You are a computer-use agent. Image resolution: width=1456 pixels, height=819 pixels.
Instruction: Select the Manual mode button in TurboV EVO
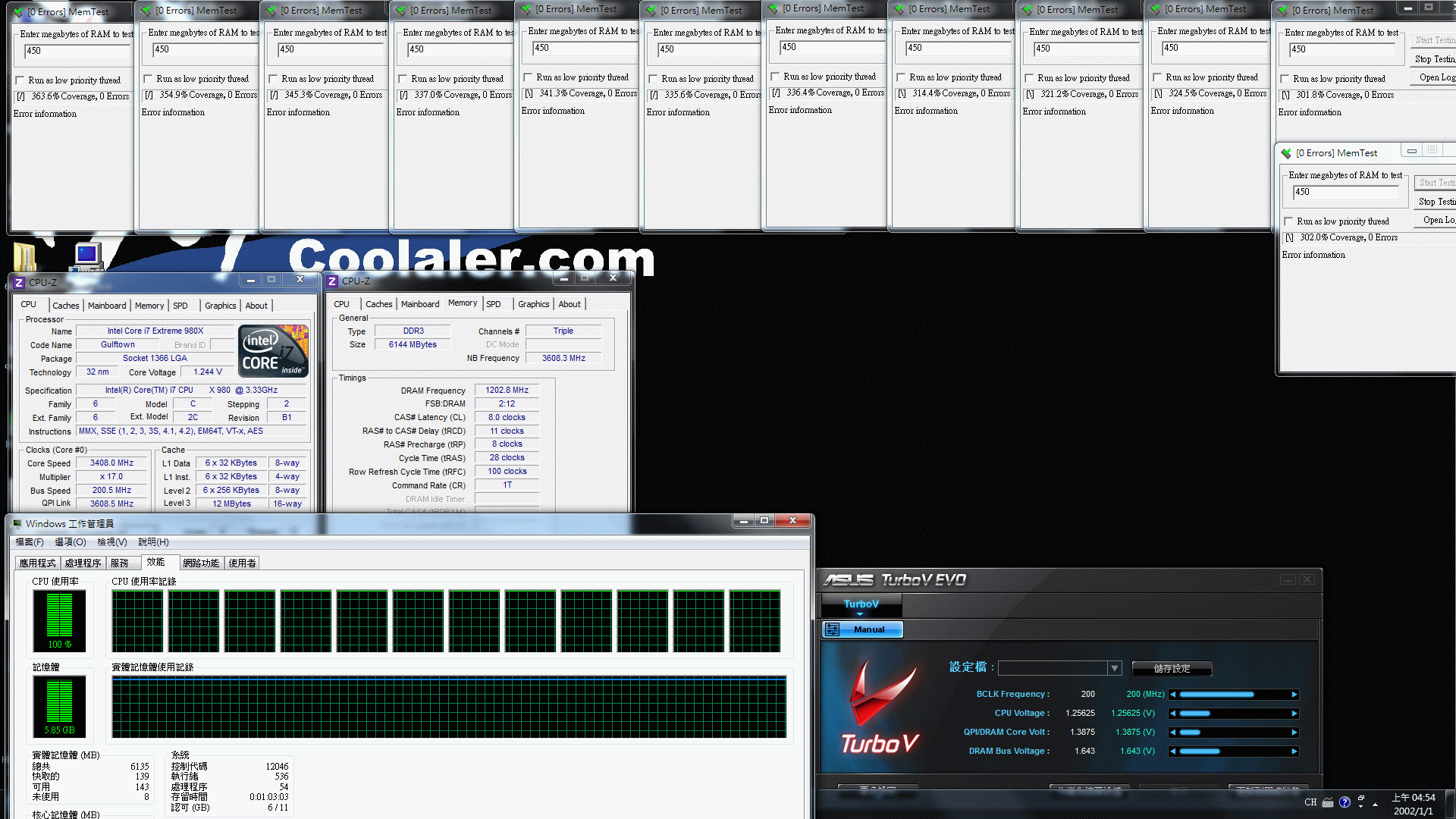coord(862,629)
